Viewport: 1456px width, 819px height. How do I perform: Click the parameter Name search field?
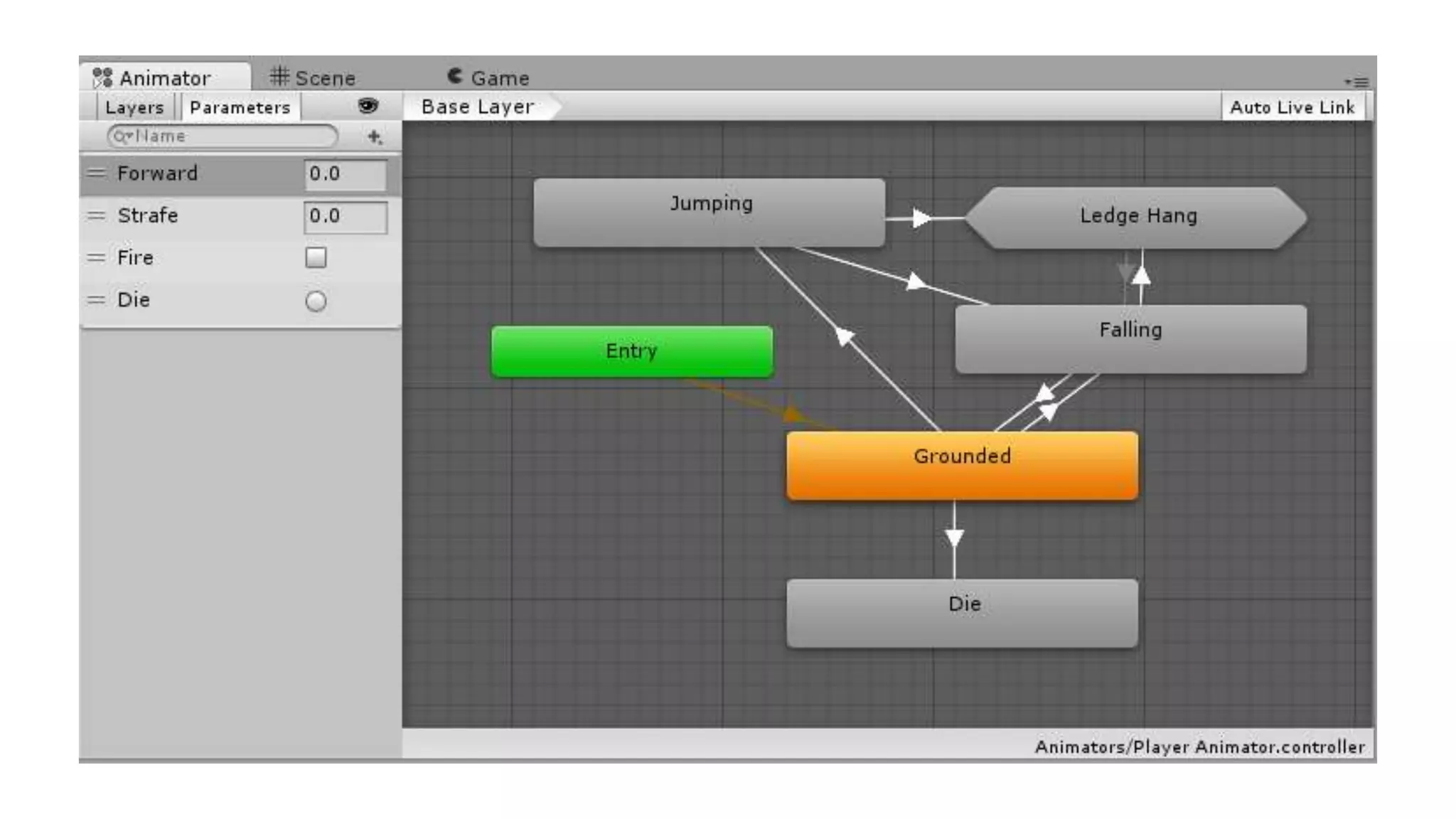coord(223,136)
